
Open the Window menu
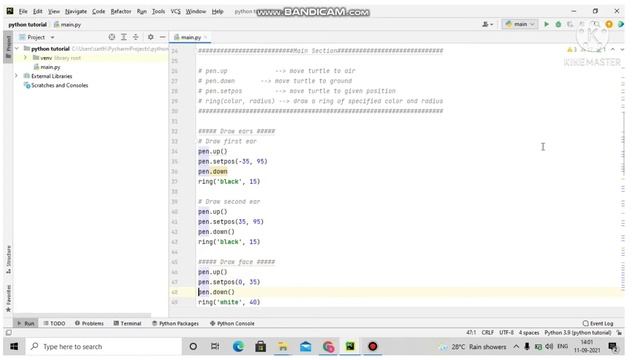(196, 11)
